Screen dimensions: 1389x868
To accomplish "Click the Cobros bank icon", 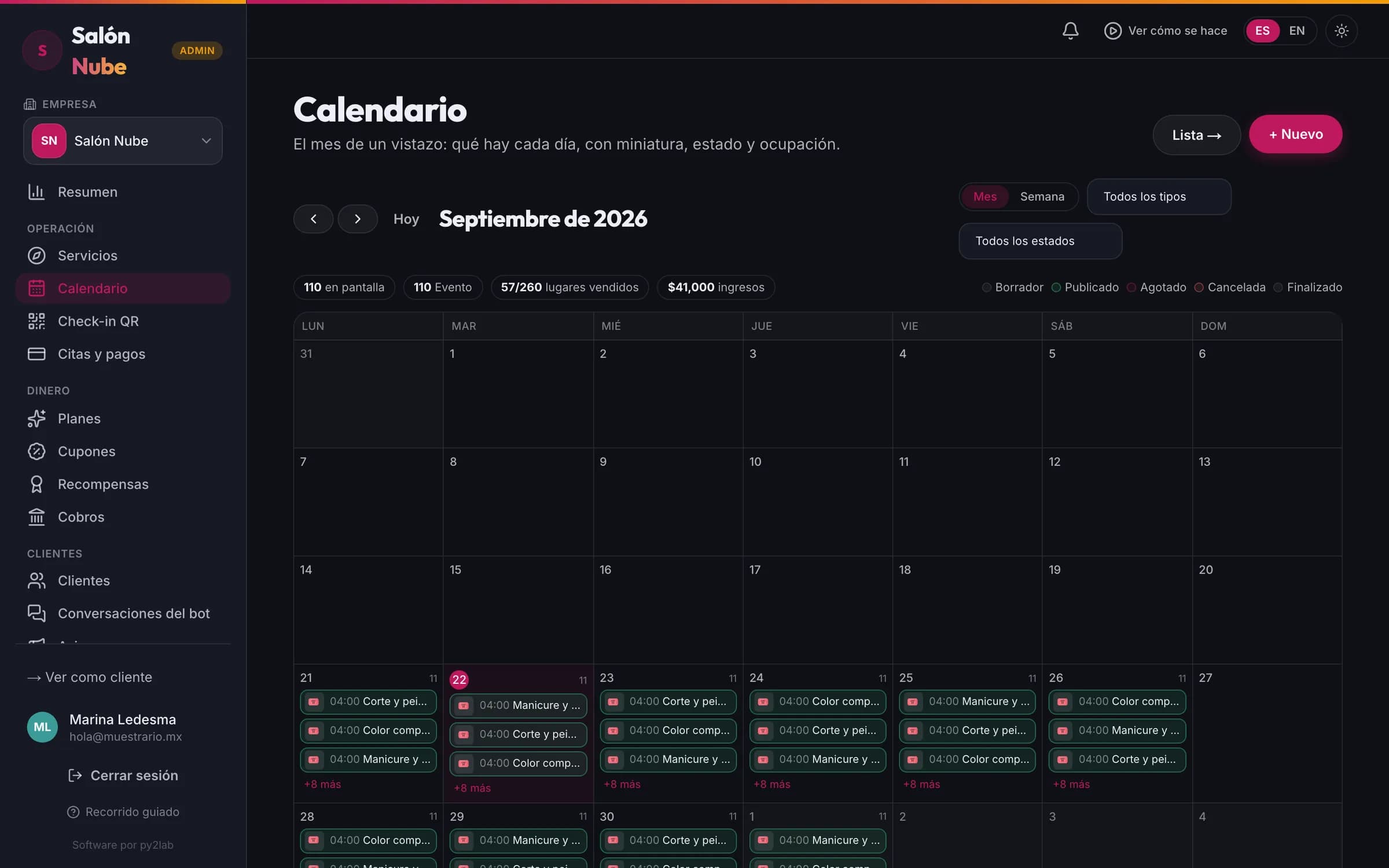I will [36, 517].
